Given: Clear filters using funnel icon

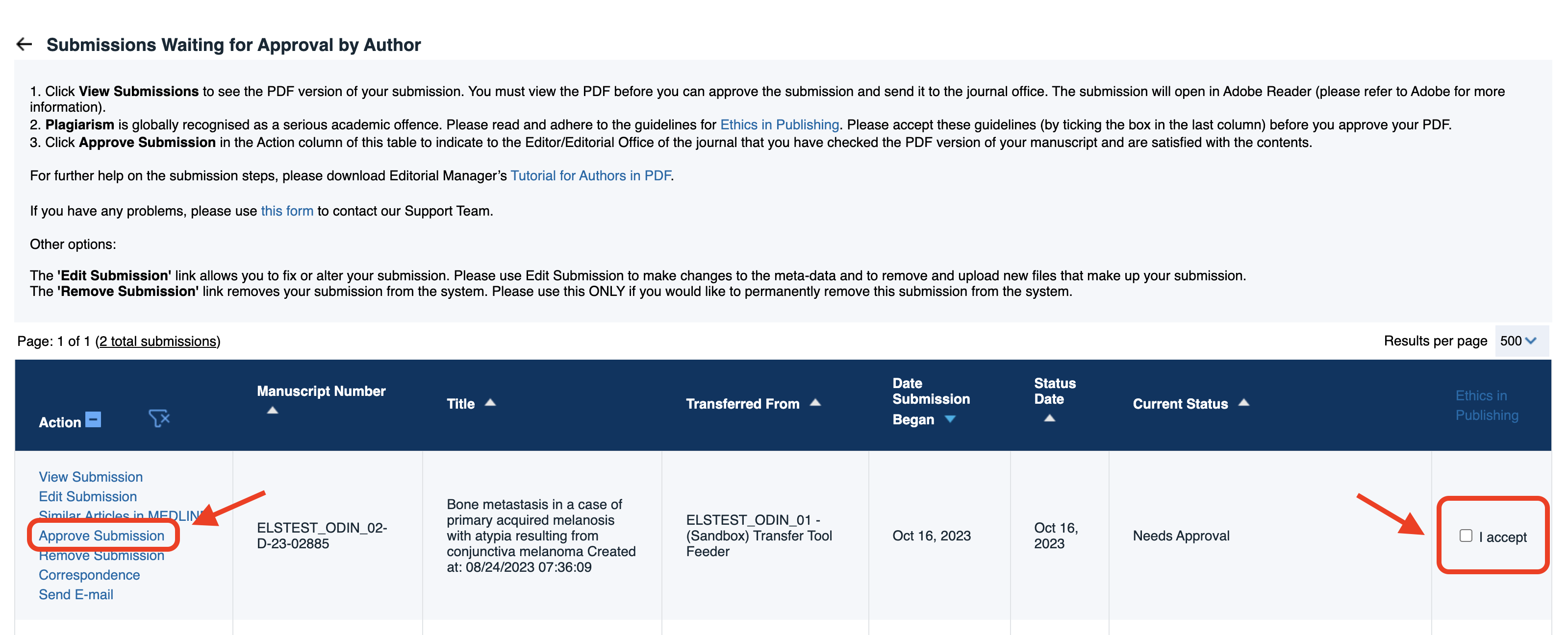Looking at the screenshot, I should point(159,418).
